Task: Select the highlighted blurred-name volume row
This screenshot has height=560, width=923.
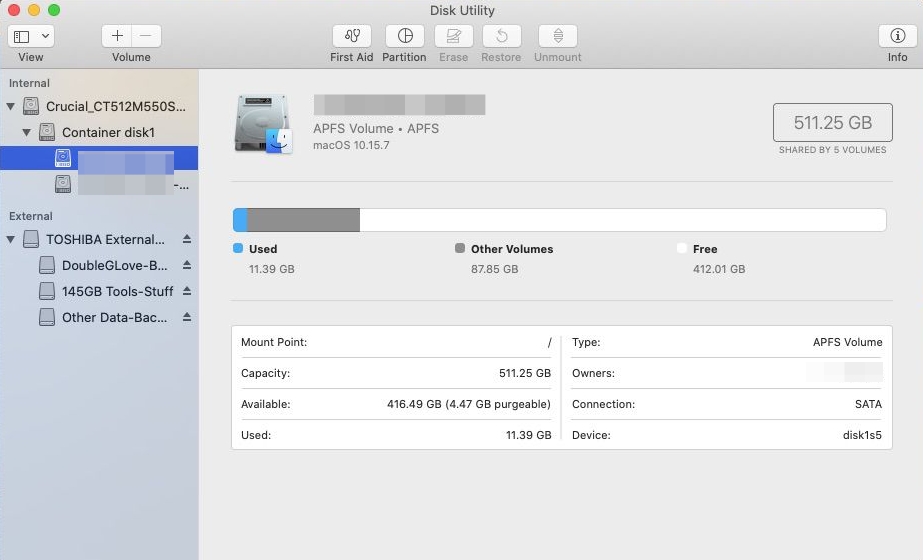Action: pos(99,158)
